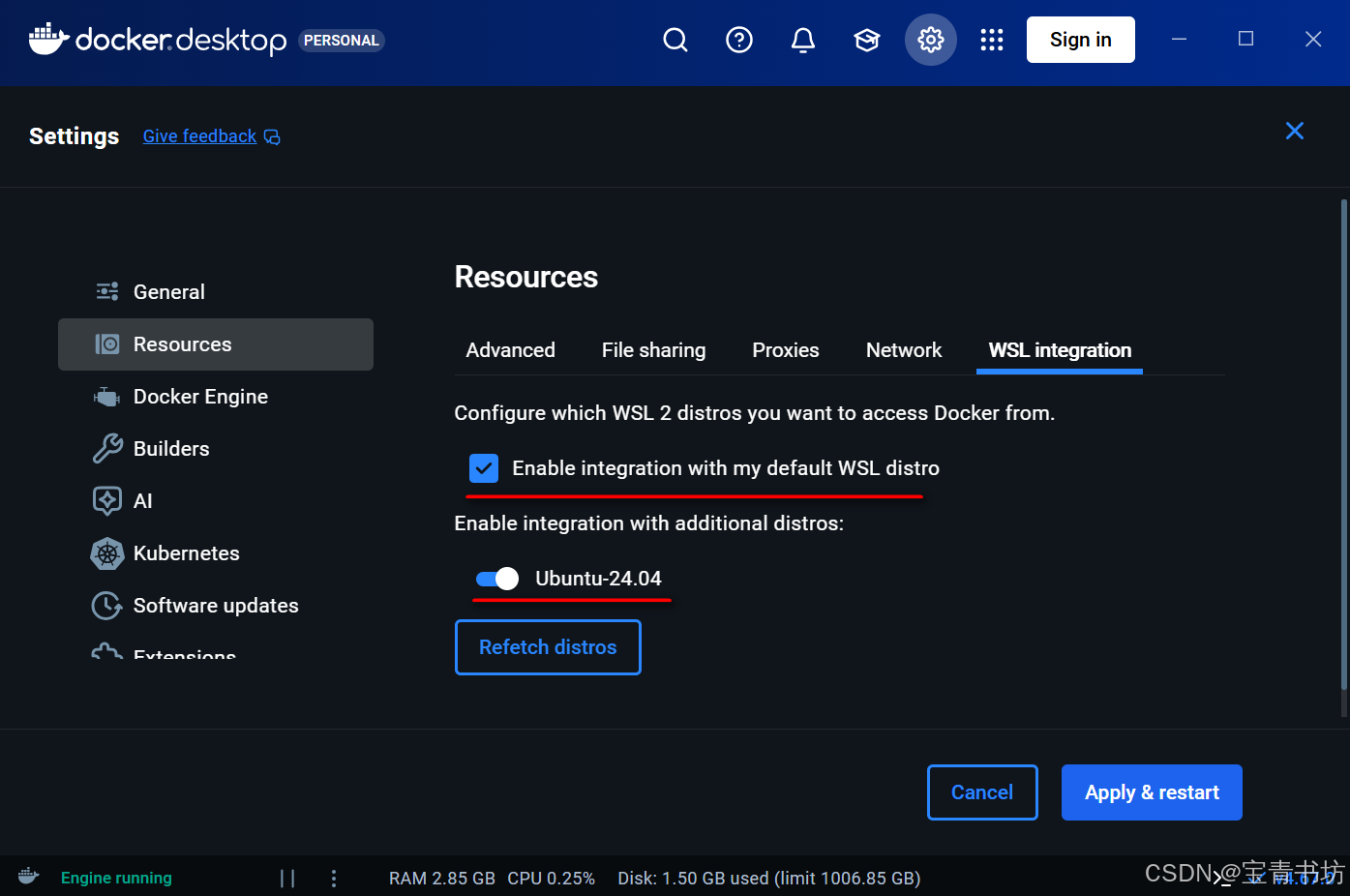Click the whale icon in status bar

[29, 877]
